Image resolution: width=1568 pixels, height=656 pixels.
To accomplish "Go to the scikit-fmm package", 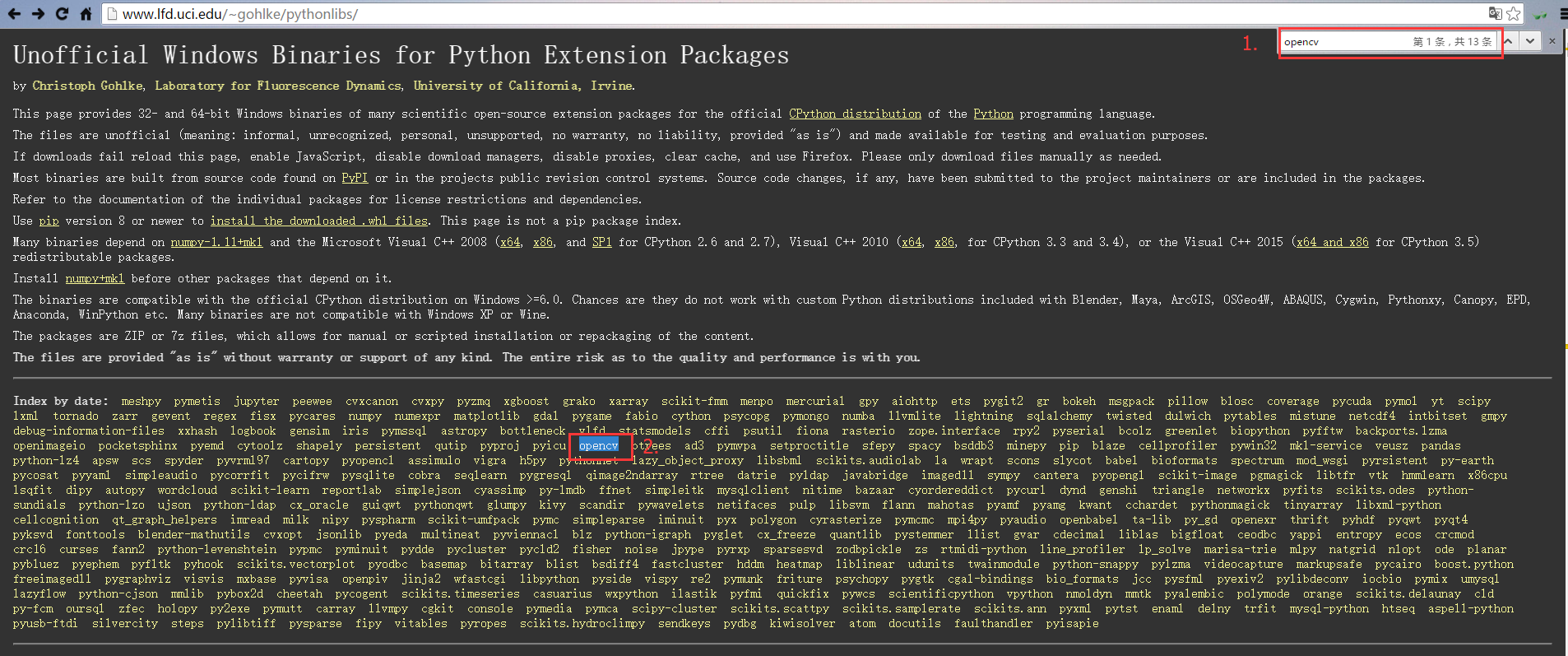I will point(694,401).
